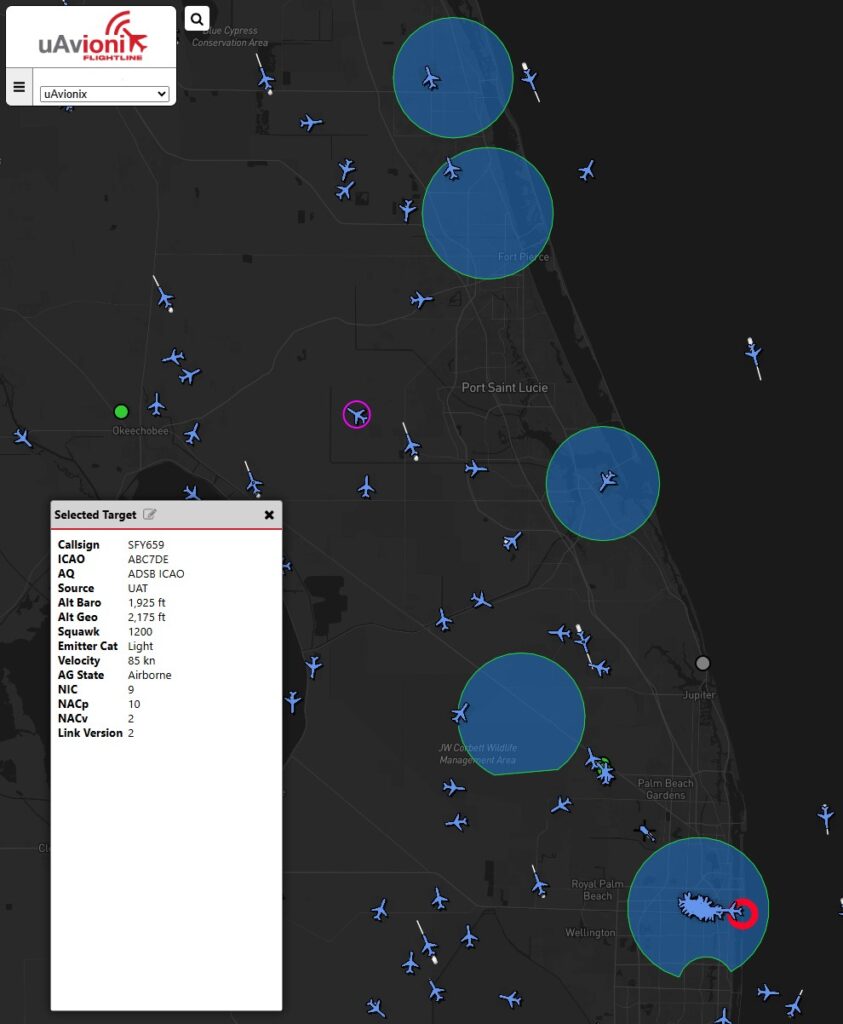This screenshot has width=843, height=1024.
Task: Click the gray dot marker above Jupiter
Action: click(703, 663)
